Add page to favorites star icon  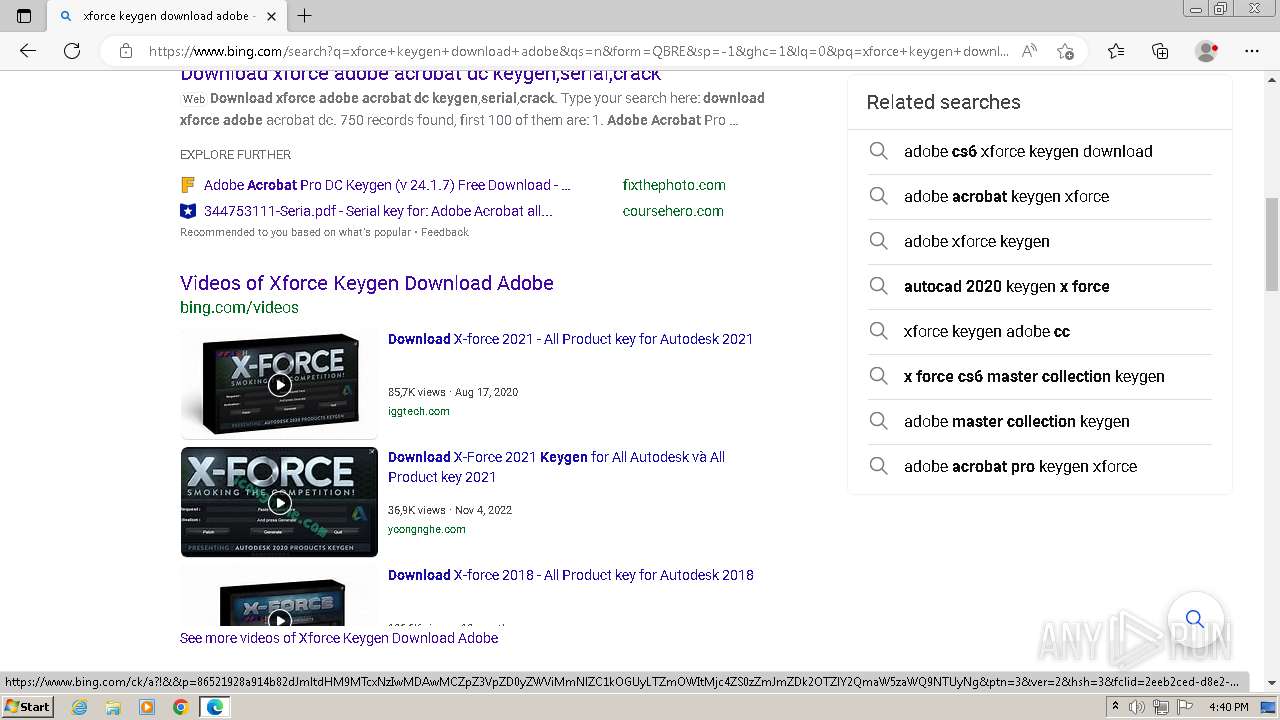tap(1065, 51)
